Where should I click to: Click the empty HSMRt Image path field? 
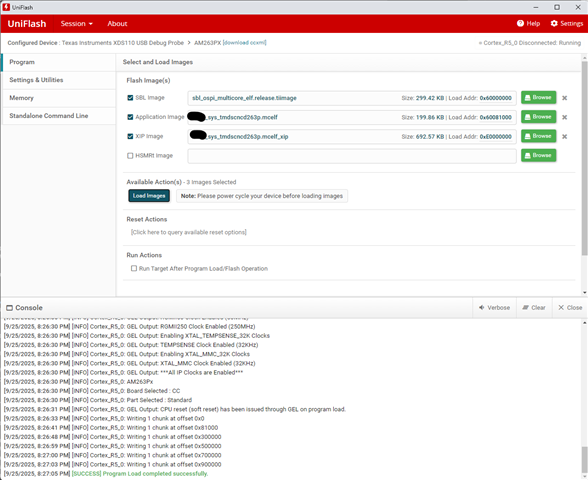tap(352, 156)
